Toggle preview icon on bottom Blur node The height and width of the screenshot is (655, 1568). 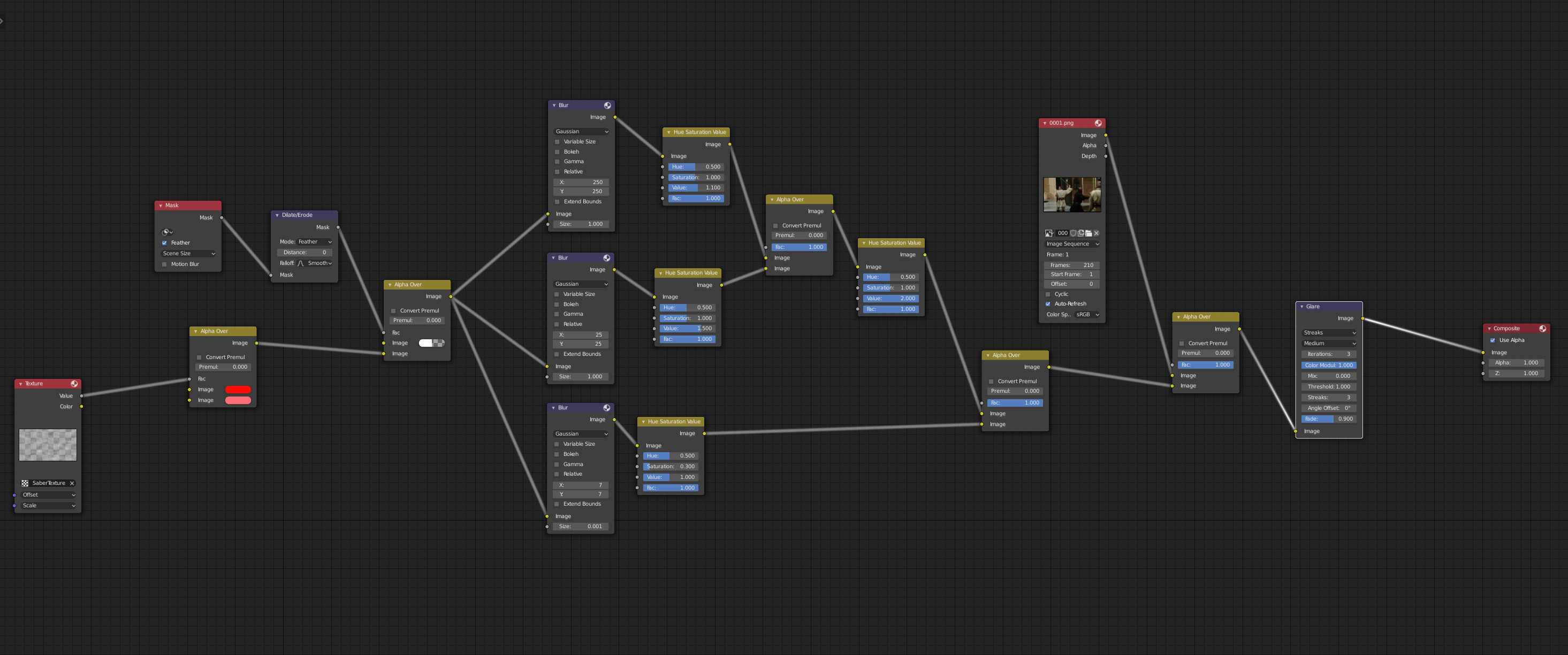(606, 408)
